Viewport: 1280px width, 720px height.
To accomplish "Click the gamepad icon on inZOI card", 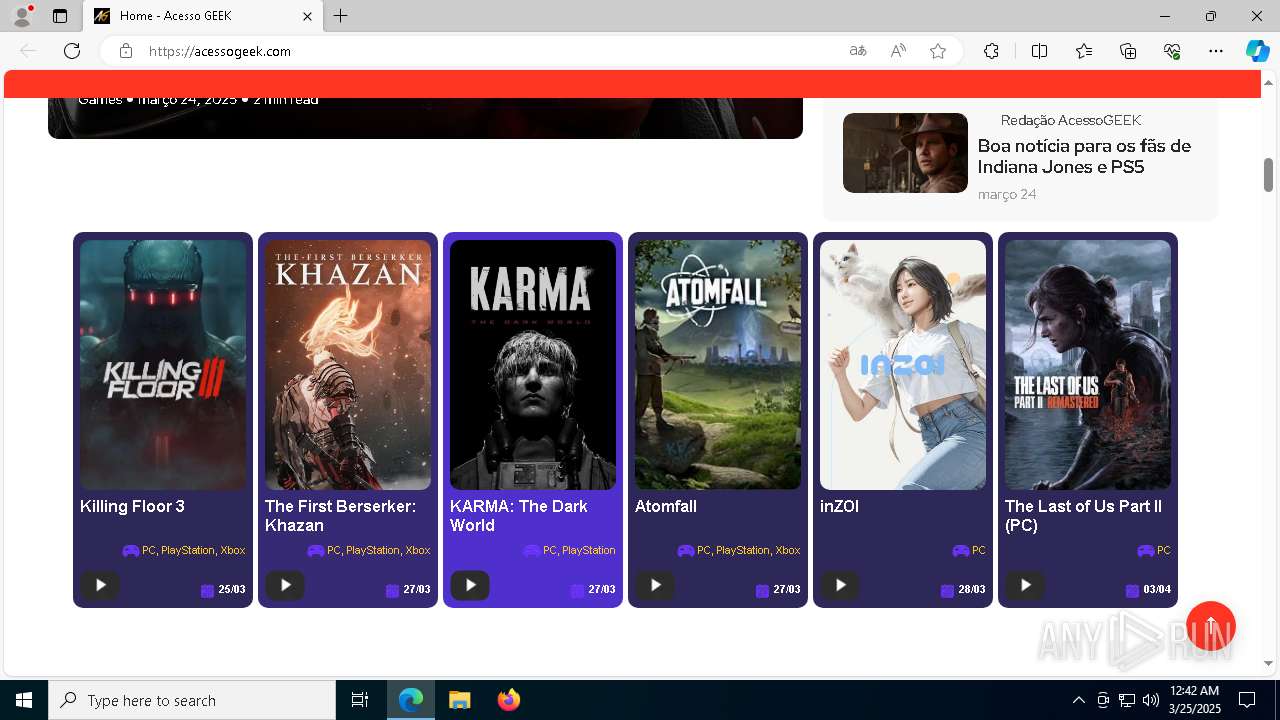I will point(960,550).
